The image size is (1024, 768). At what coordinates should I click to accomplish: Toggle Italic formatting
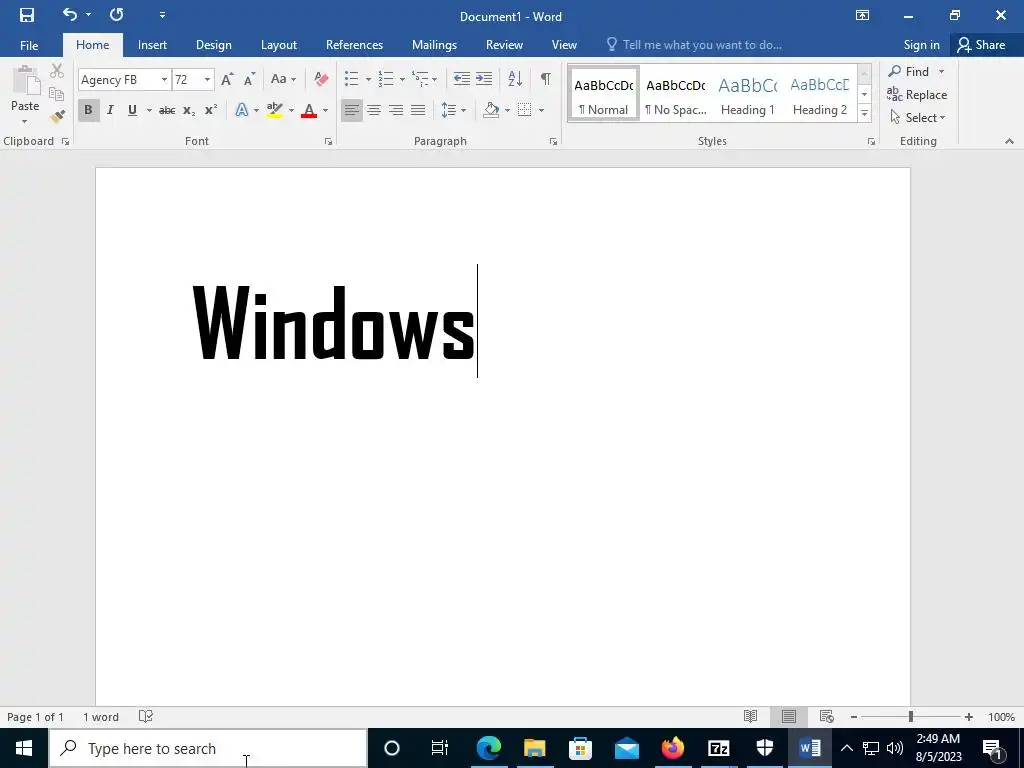110,110
